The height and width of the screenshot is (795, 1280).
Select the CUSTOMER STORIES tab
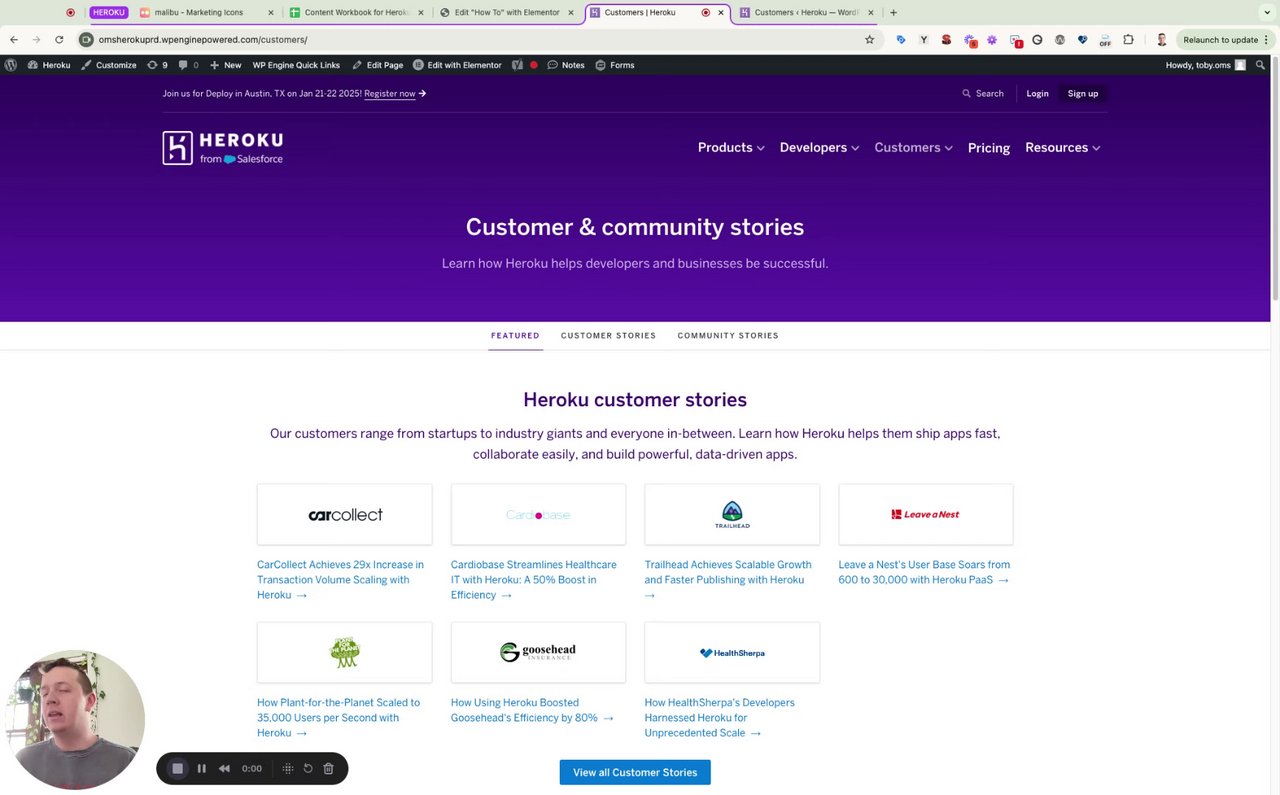tap(608, 336)
